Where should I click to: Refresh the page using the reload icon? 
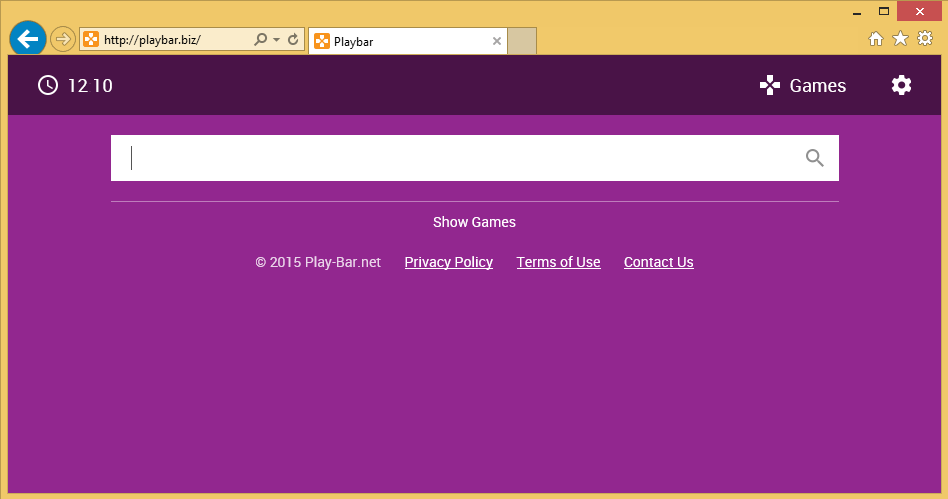[x=293, y=40]
